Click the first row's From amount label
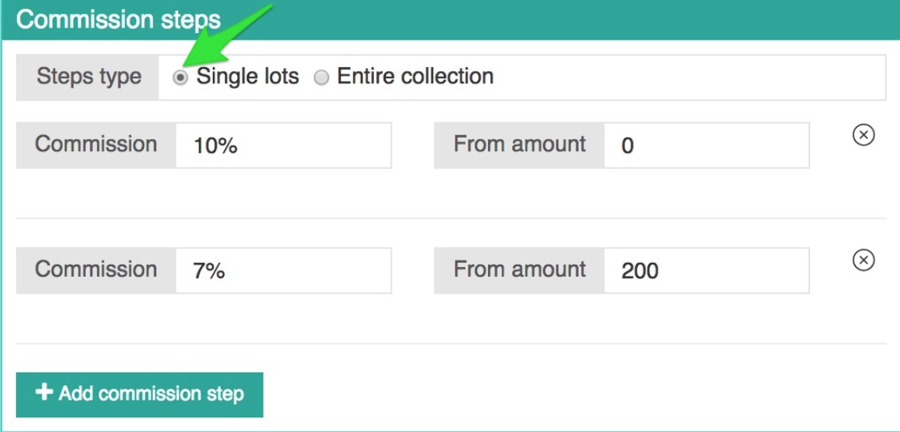The height and width of the screenshot is (432, 900). pos(519,144)
